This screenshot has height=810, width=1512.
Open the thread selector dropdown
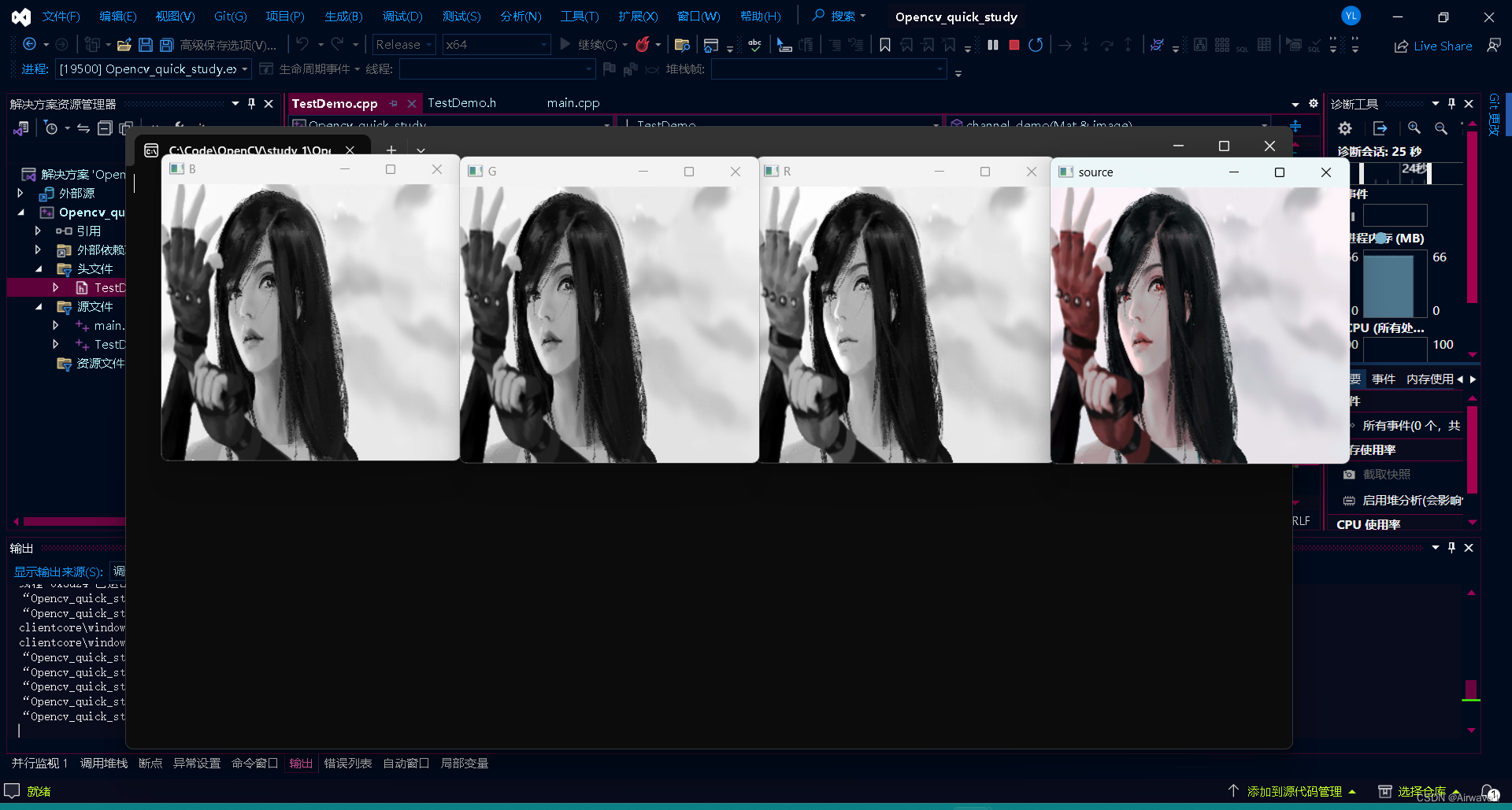[x=497, y=69]
